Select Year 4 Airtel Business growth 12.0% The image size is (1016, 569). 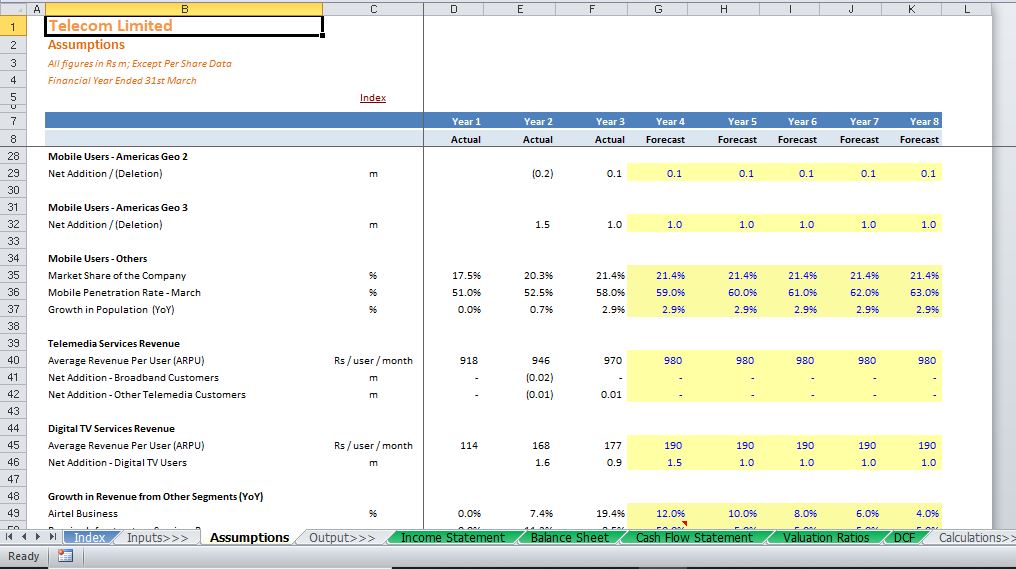[658, 514]
